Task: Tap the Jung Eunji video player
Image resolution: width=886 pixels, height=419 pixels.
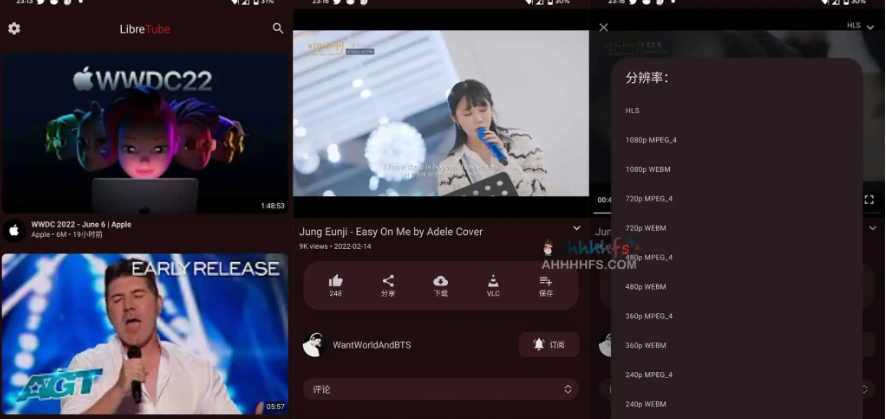Action: [x=441, y=113]
